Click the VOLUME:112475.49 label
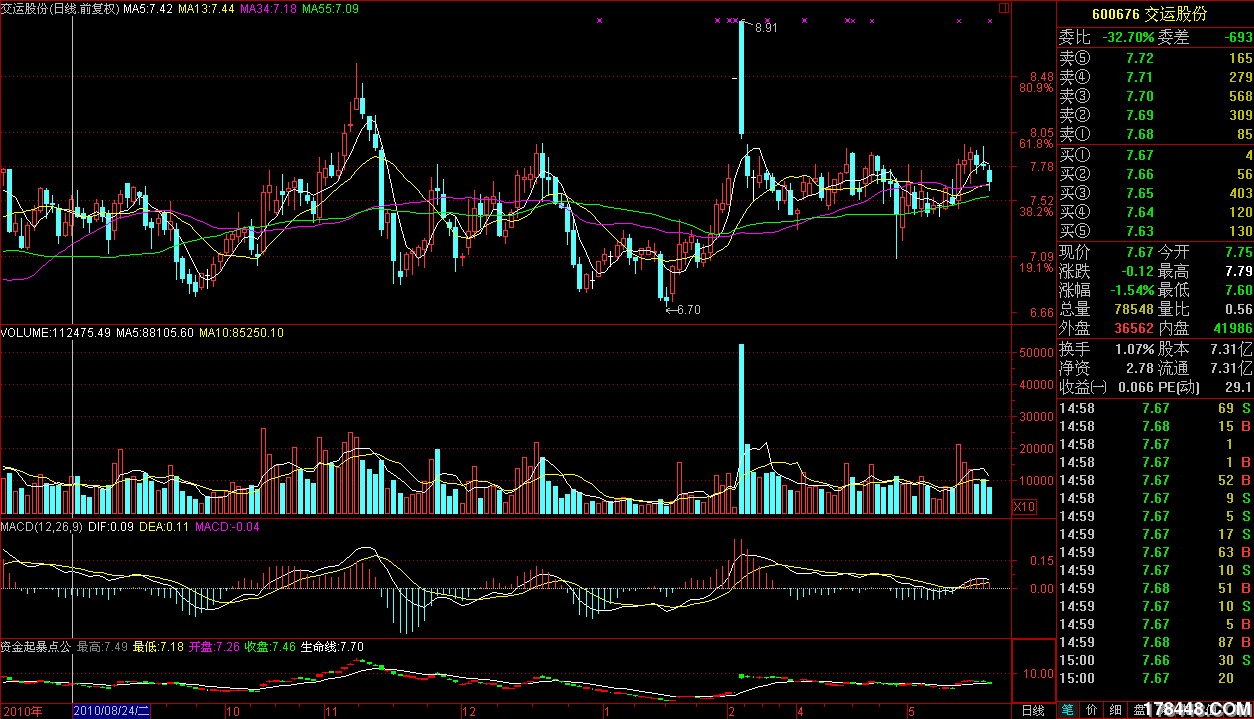Viewport: 1254px width, 719px height. [x=56, y=333]
